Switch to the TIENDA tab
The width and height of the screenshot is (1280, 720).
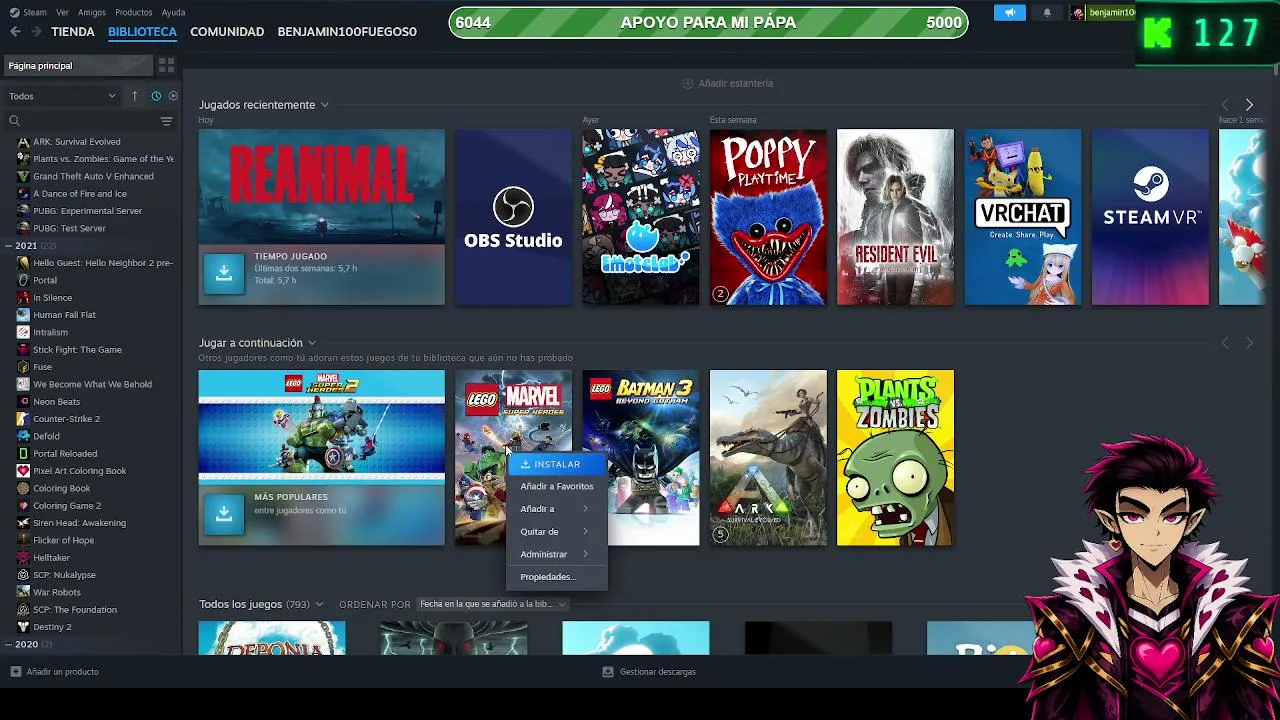[x=73, y=32]
